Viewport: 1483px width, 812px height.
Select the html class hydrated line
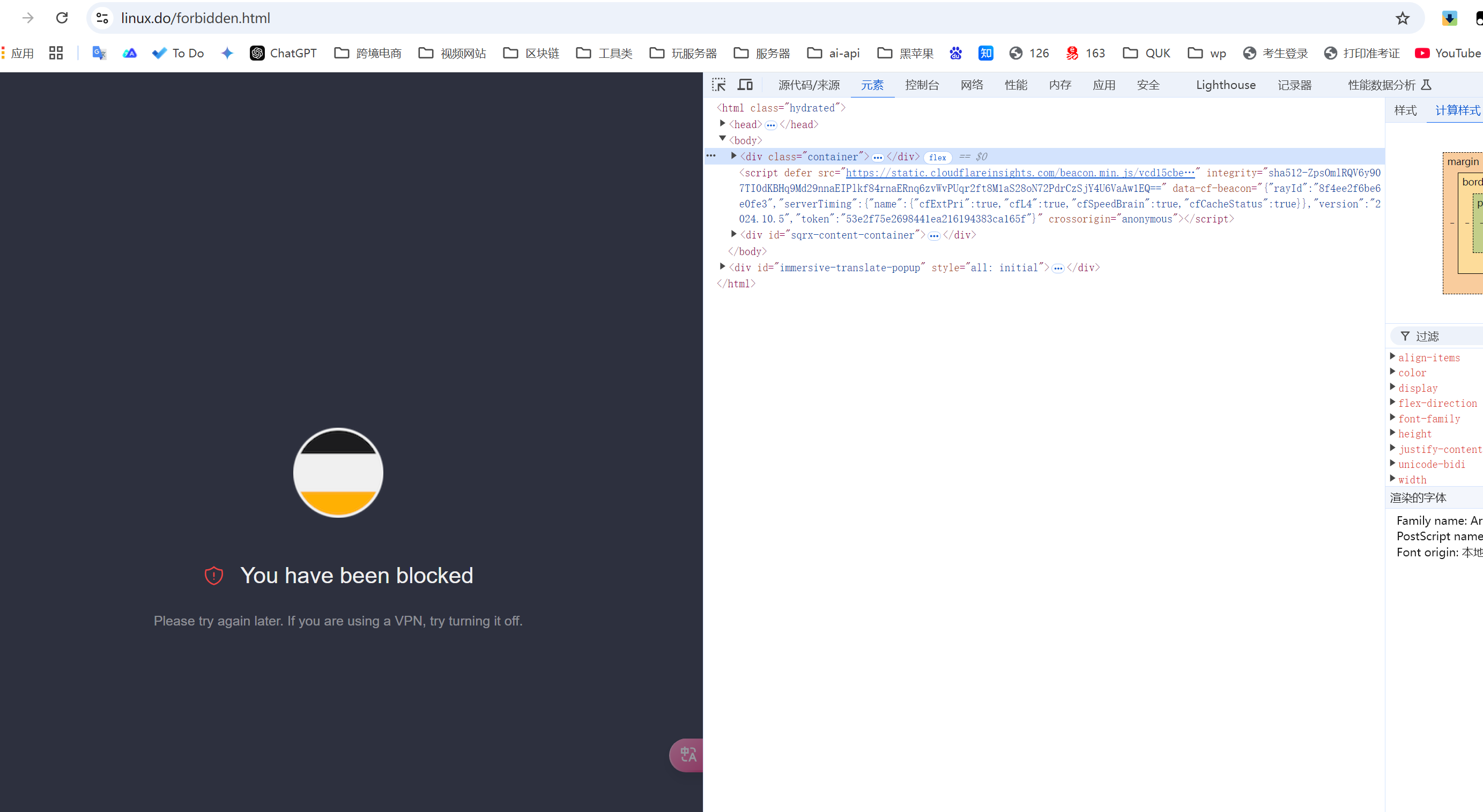pos(781,108)
